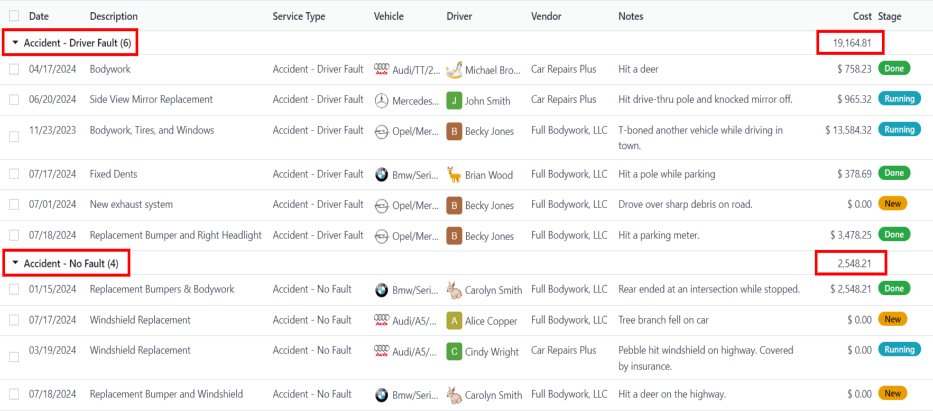The image size is (933, 411).
Task: Click Opel logo in New exhaust system row
Action: click(381, 205)
